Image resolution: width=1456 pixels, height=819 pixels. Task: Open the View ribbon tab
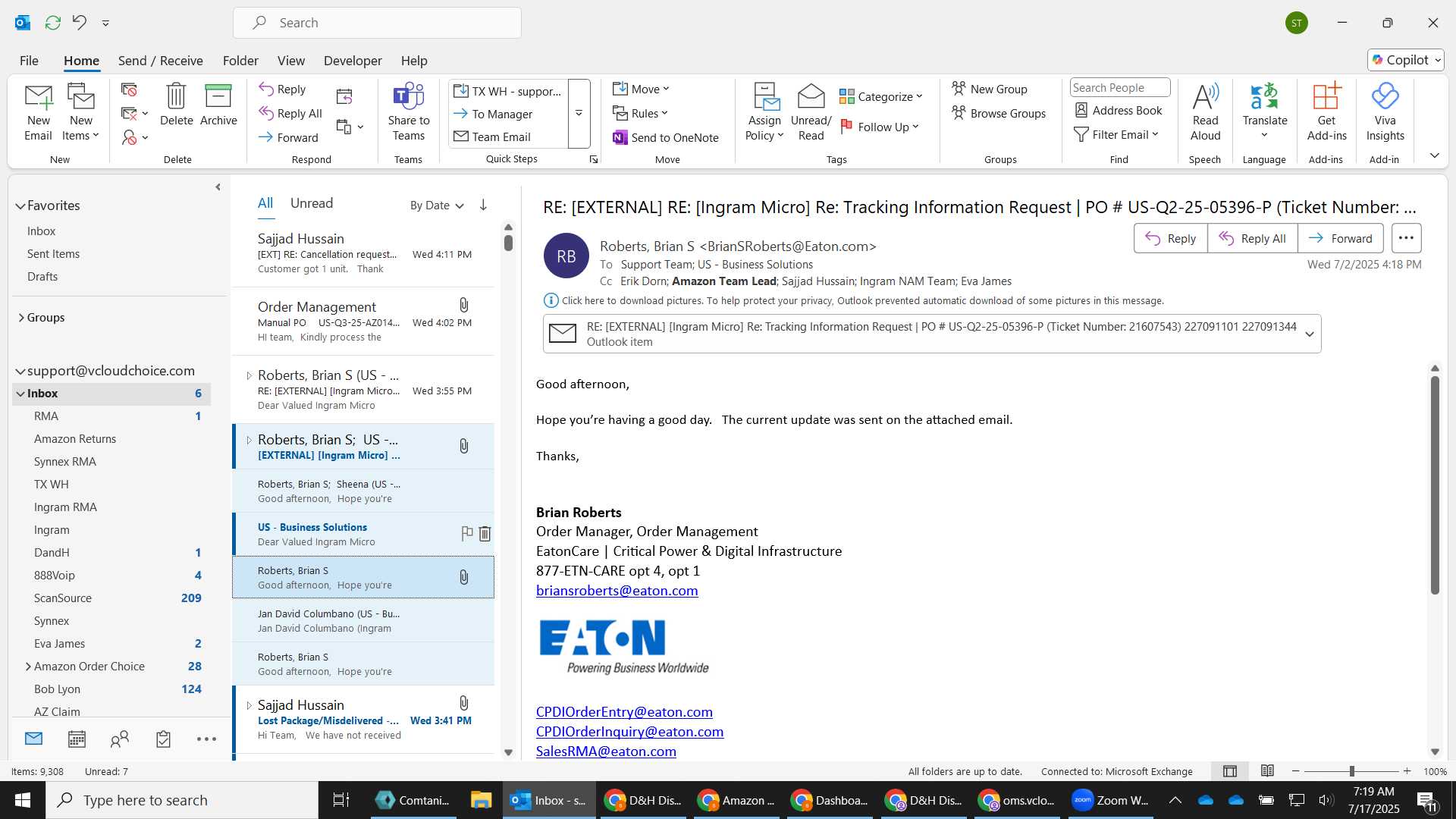pos(291,61)
